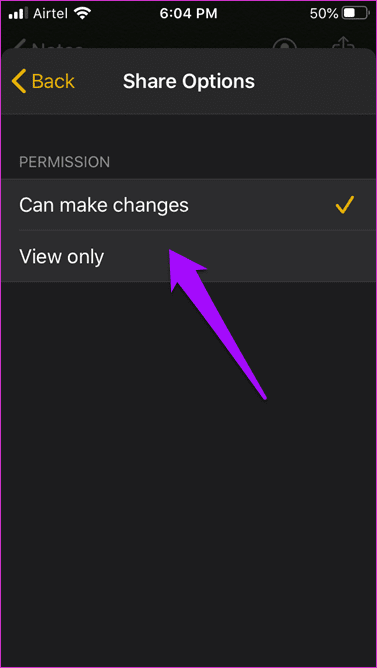Tap the dimmed share icon behind sheet

[x=344, y=44]
